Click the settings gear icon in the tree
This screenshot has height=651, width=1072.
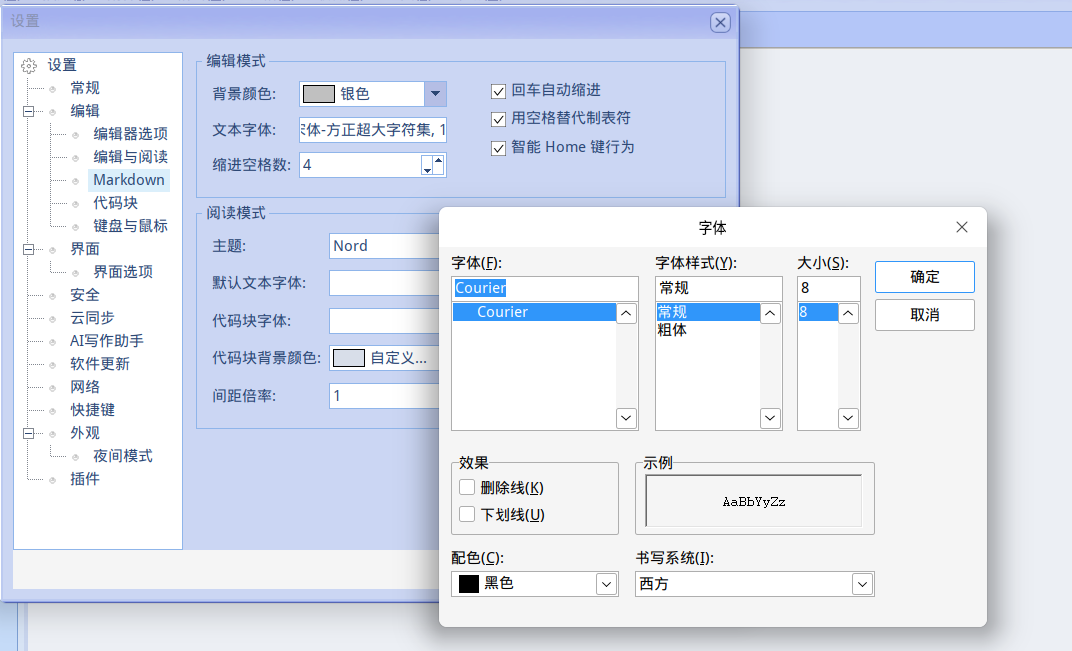[29, 66]
